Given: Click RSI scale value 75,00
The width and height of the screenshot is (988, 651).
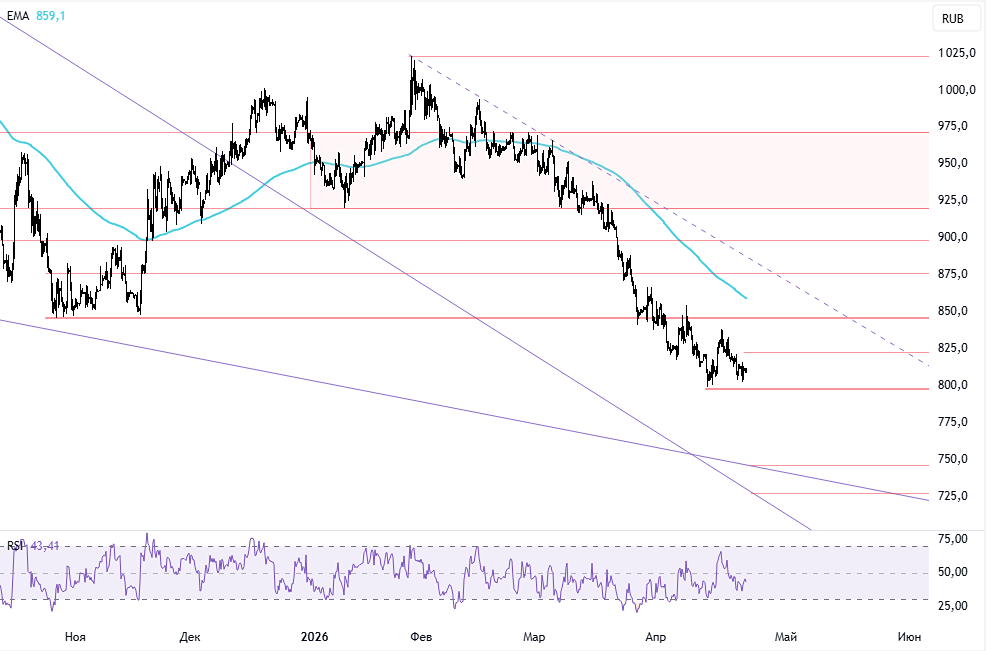Looking at the screenshot, I should coord(953,539).
